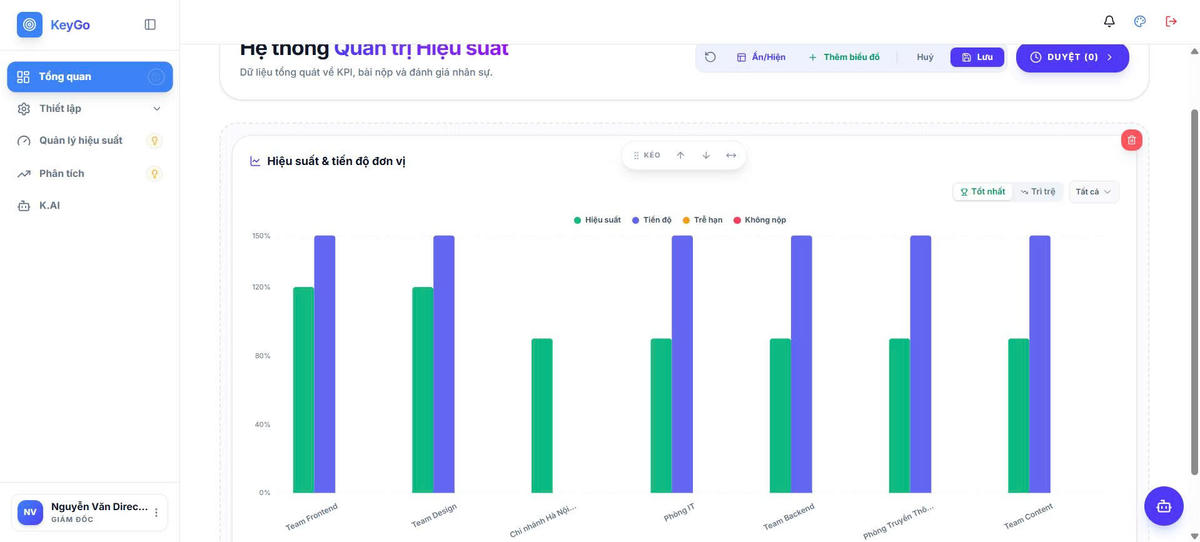This screenshot has width=1200, height=542.
Task: Toggle the Hiệu suất legend series
Action: click(598, 220)
